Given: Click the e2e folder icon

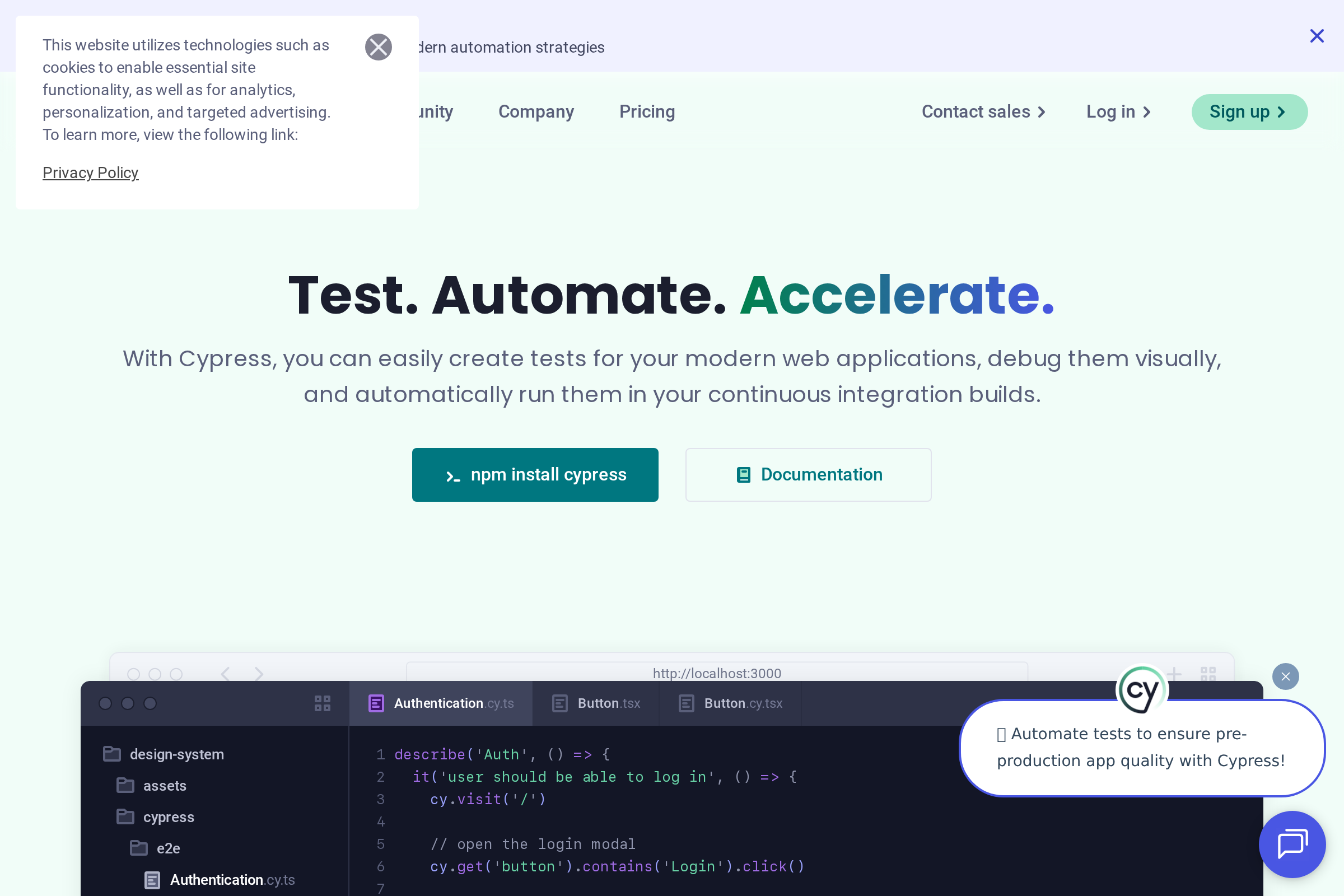Looking at the screenshot, I should (x=139, y=848).
